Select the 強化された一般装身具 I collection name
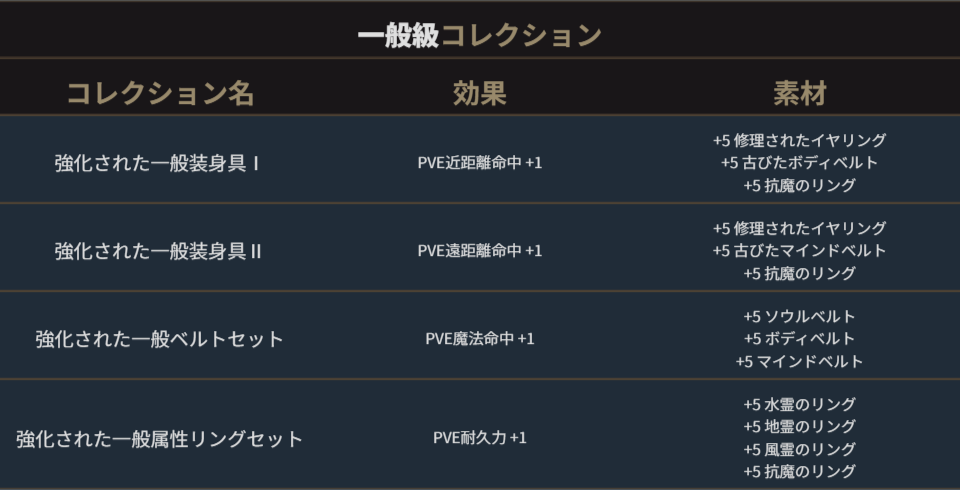The height and width of the screenshot is (490, 960). (x=158, y=163)
